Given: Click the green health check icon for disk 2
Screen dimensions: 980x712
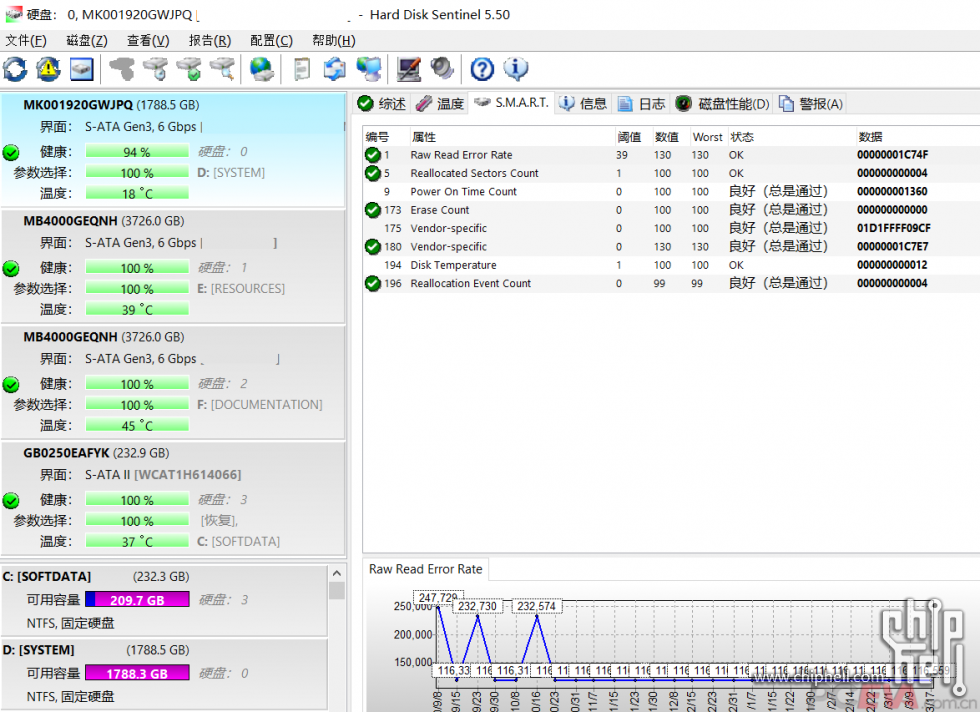Looking at the screenshot, I should 11,384.
